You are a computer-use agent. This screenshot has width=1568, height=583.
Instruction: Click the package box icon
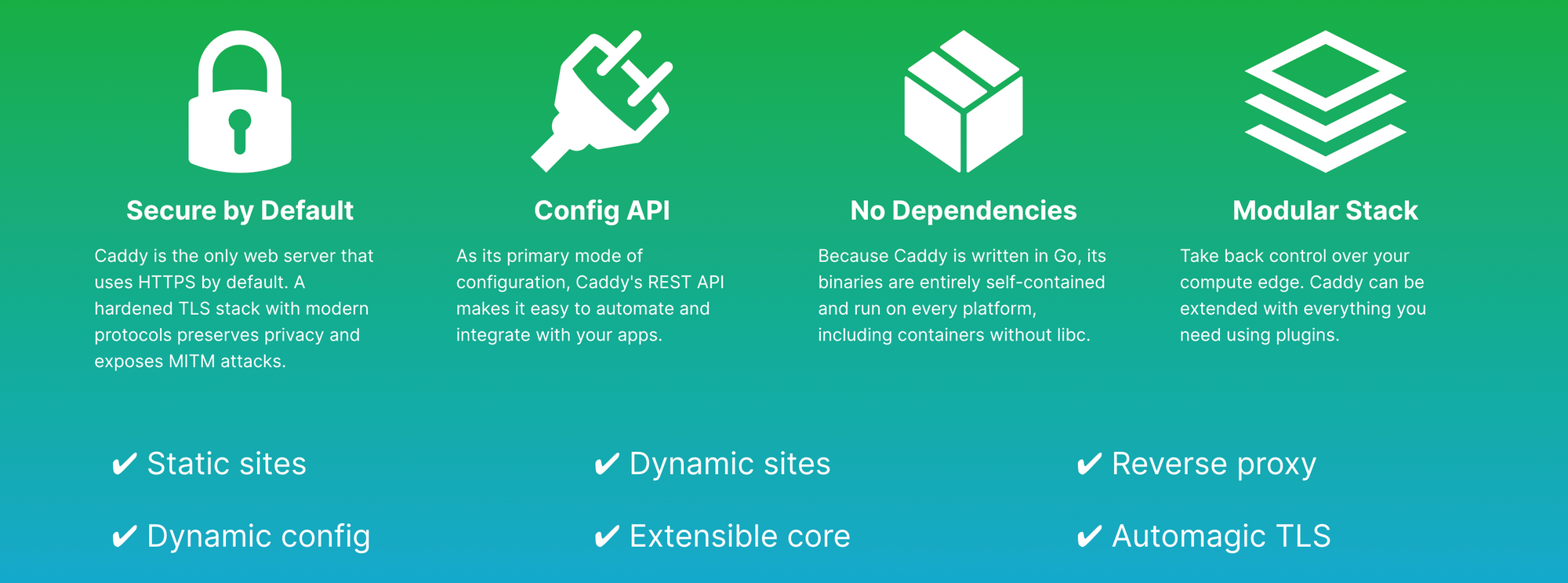(x=964, y=101)
